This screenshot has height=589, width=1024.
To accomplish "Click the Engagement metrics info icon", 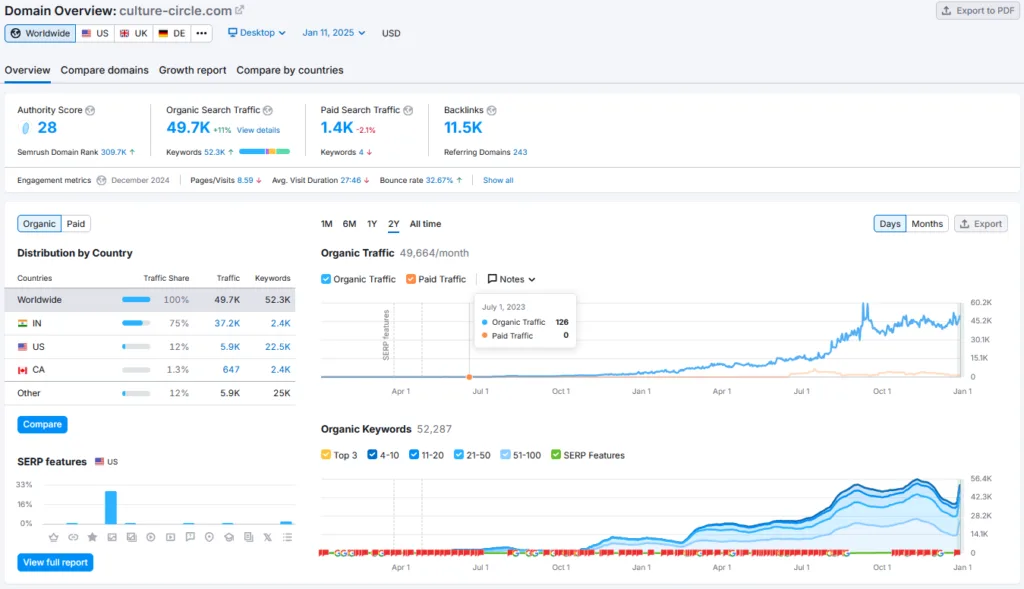I will click(101, 180).
